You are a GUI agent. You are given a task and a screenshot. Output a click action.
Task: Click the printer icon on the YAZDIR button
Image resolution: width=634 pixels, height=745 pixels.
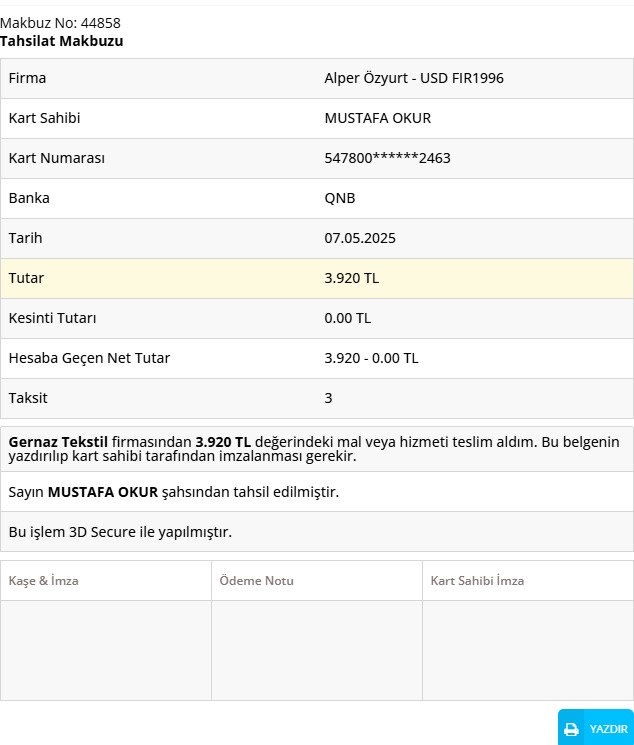click(571, 729)
